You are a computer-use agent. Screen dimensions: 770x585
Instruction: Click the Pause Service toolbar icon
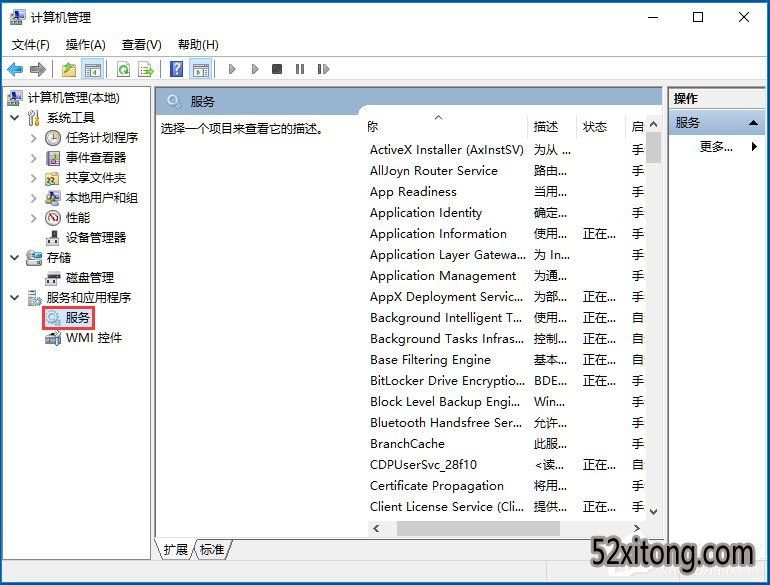(x=300, y=69)
